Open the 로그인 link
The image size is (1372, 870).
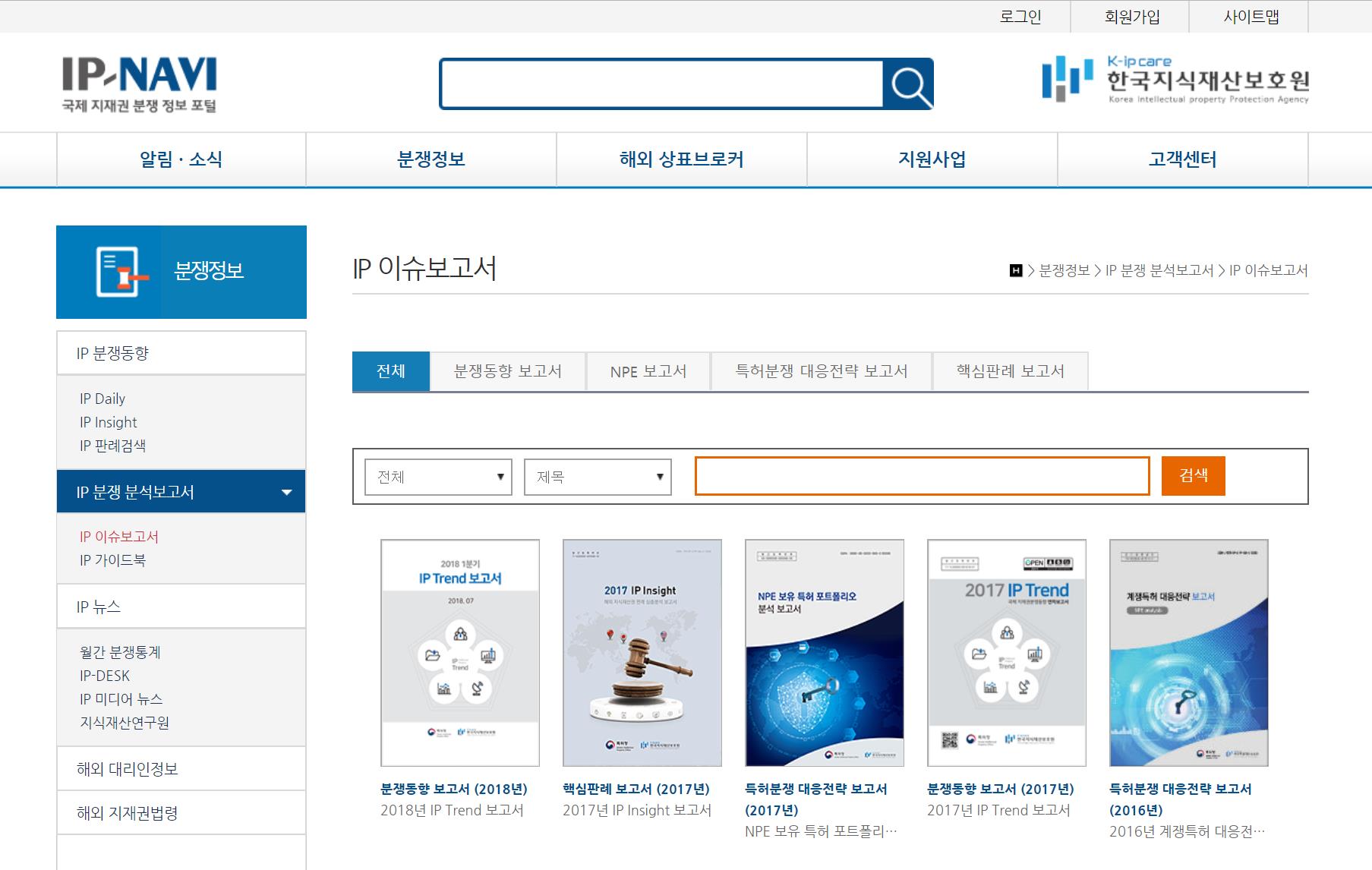tap(1020, 17)
